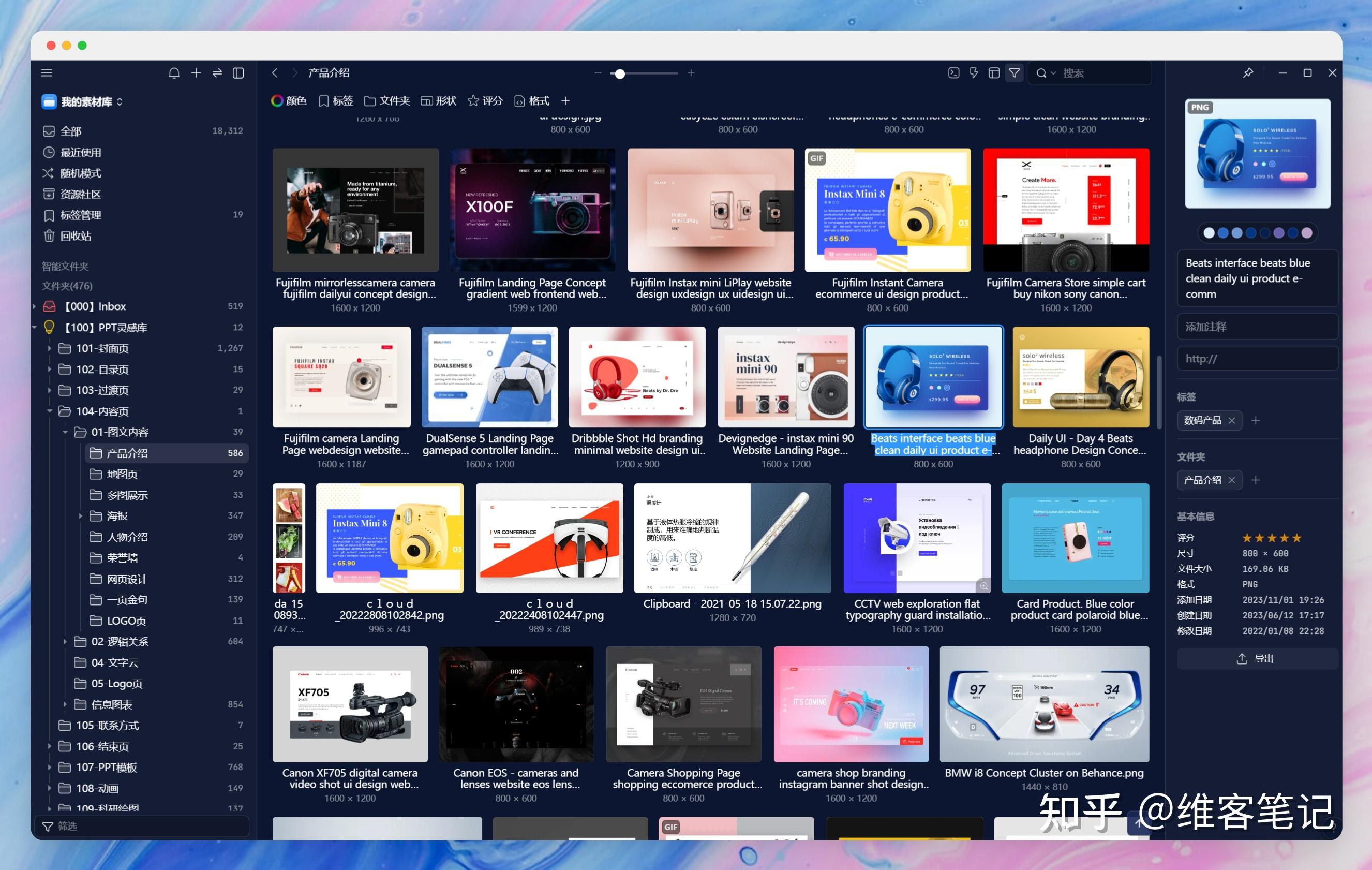Toggle the layout view icon beside the funnel
The image size is (1372, 870).
[x=994, y=73]
